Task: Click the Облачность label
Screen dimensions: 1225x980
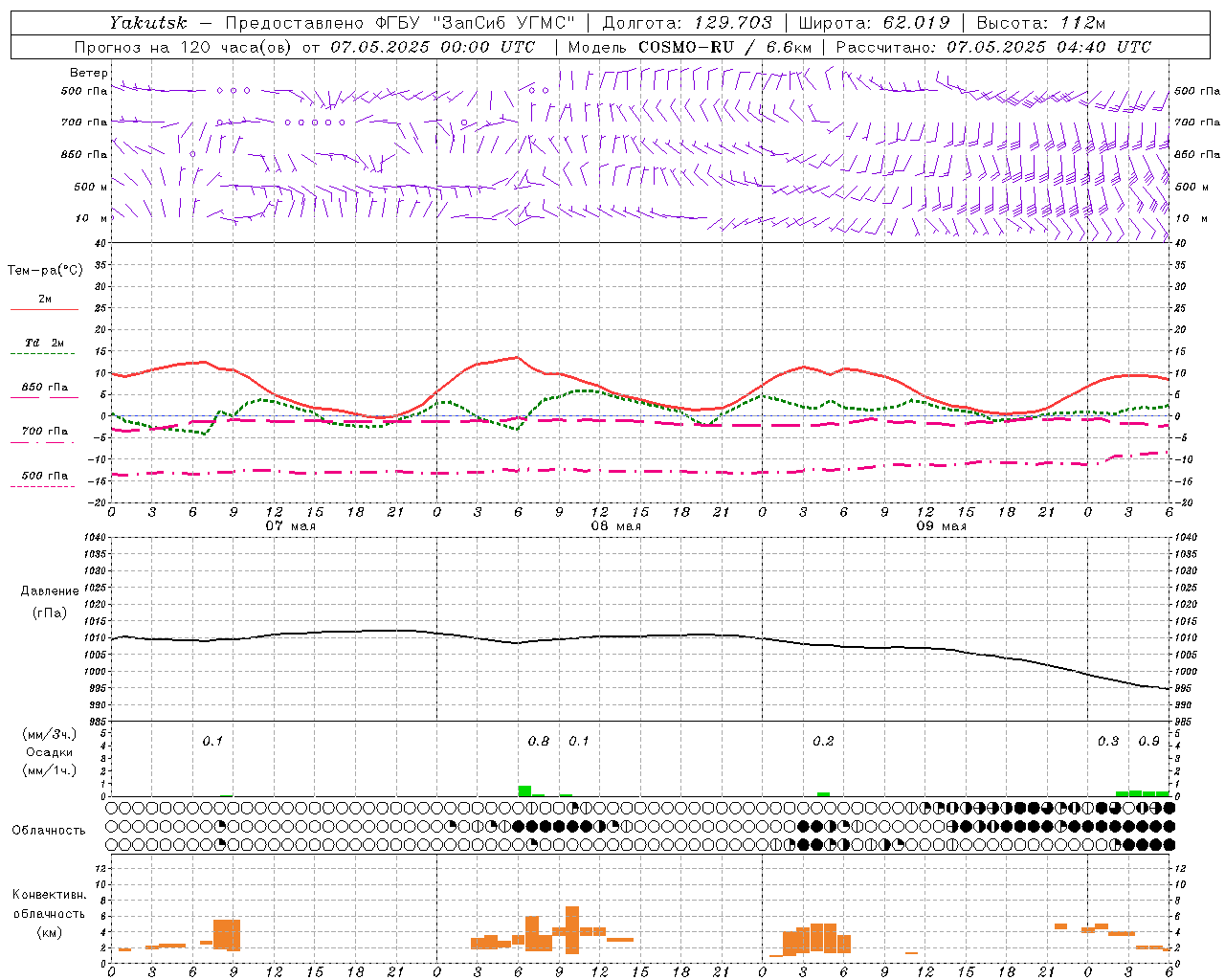Action: (49, 831)
